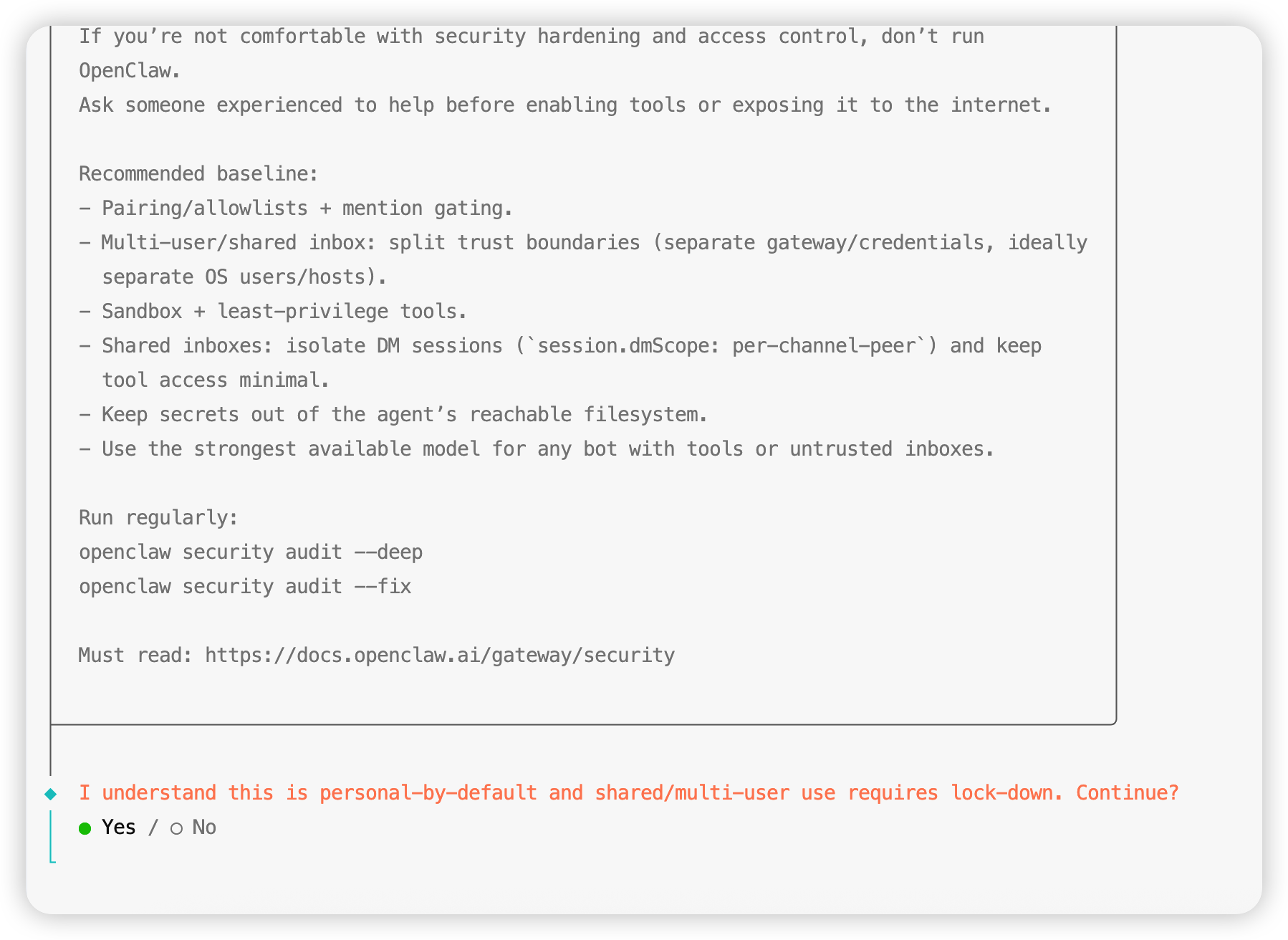Click the session.dmScope per-channel-peer code snippet
This screenshot has width=1288, height=940.
726,346
